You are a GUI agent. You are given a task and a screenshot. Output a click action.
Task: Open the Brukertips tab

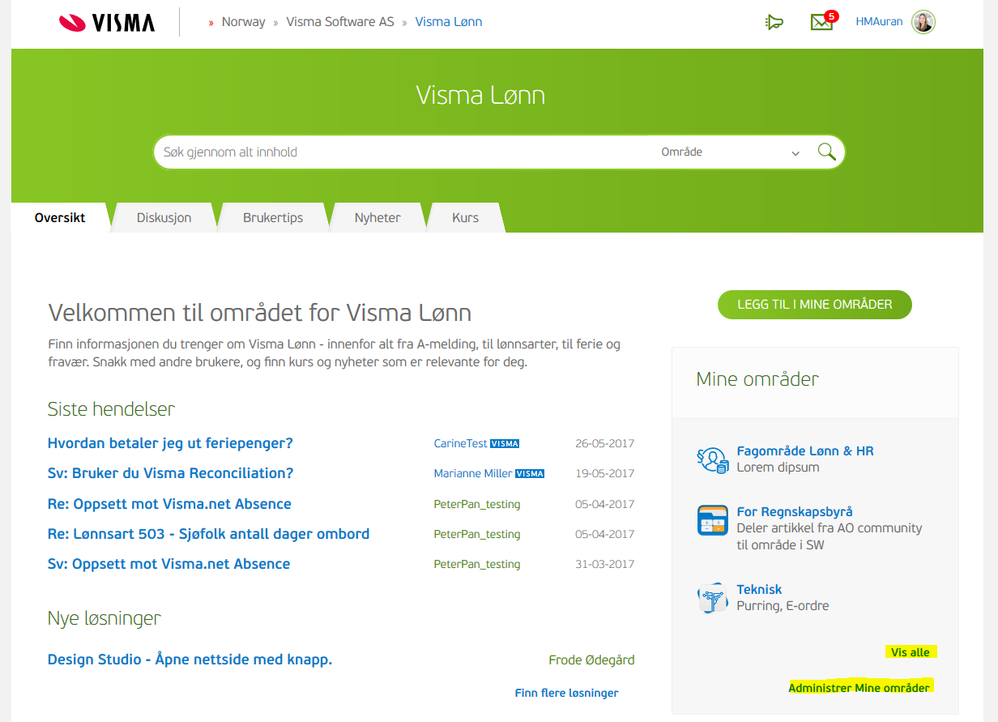click(x=273, y=218)
